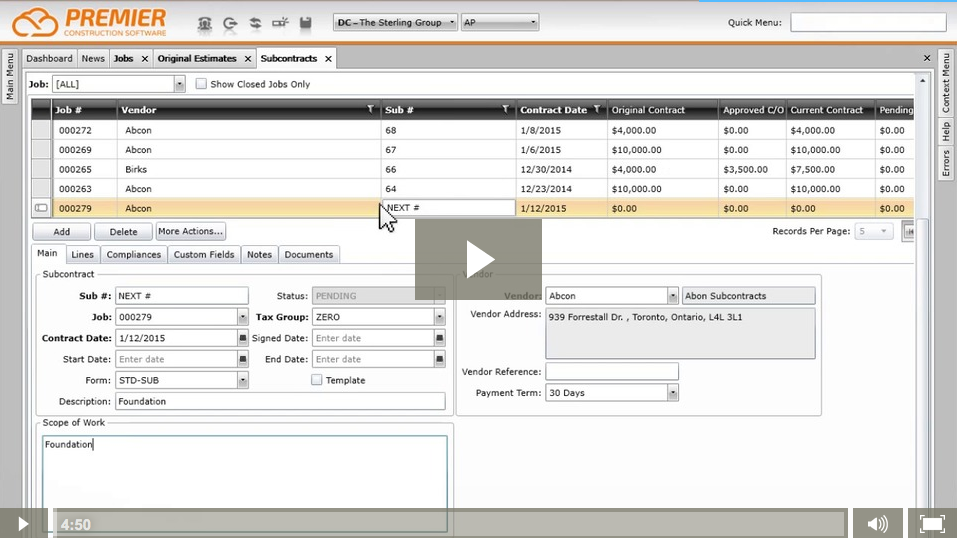Viewport: 957px width, 538px height.
Task: Open the Lines sub-tab
Action: tap(82, 255)
